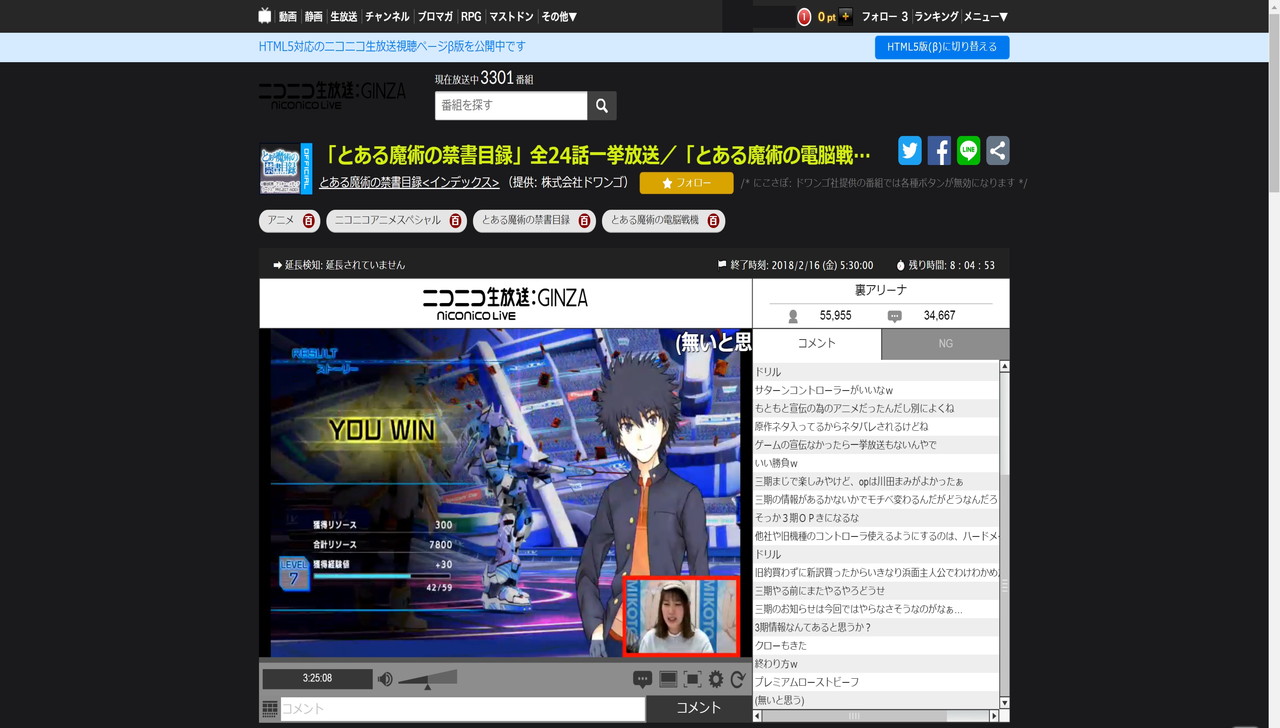Open comment command grid icon

[x=270, y=709]
